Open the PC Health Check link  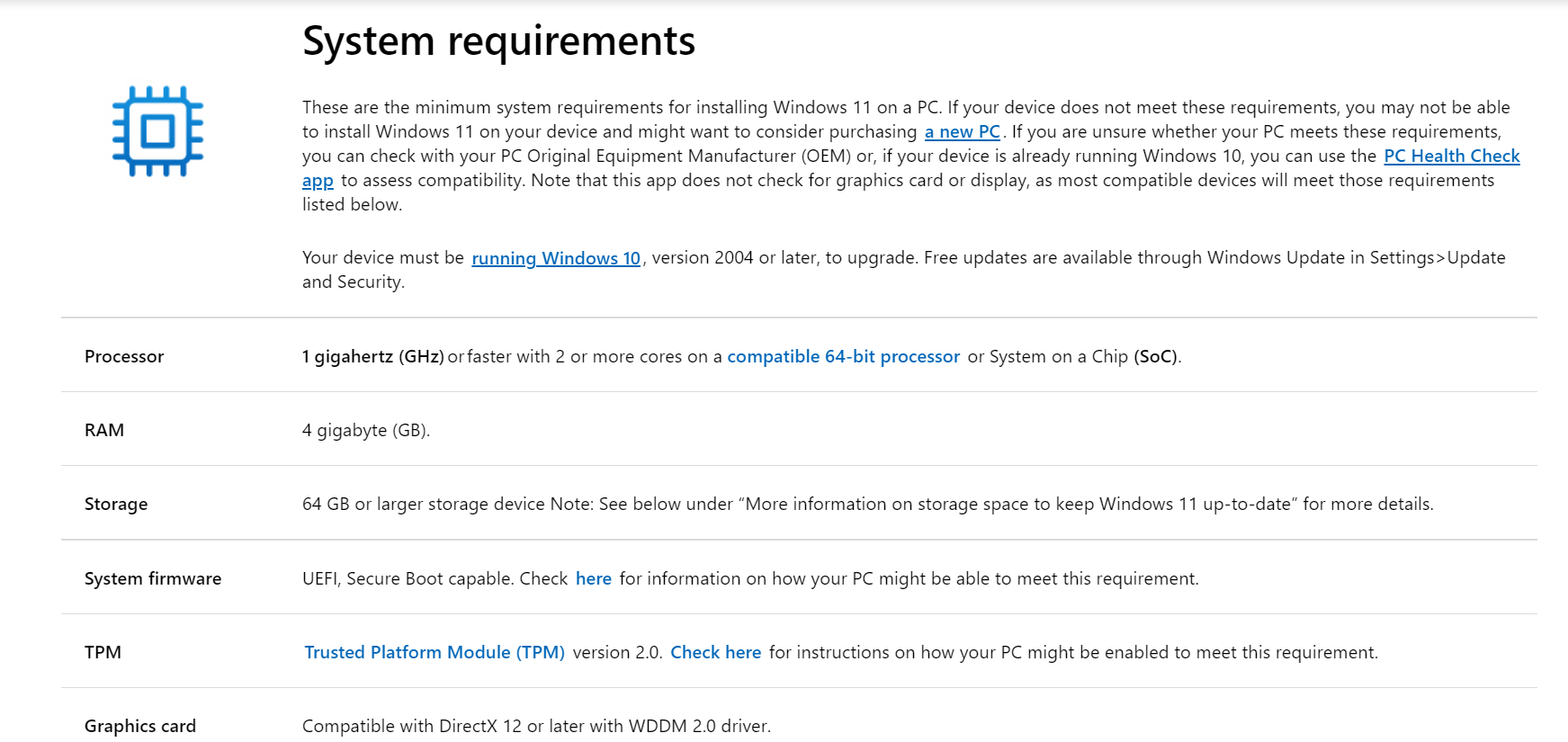pyautogui.click(x=1451, y=156)
